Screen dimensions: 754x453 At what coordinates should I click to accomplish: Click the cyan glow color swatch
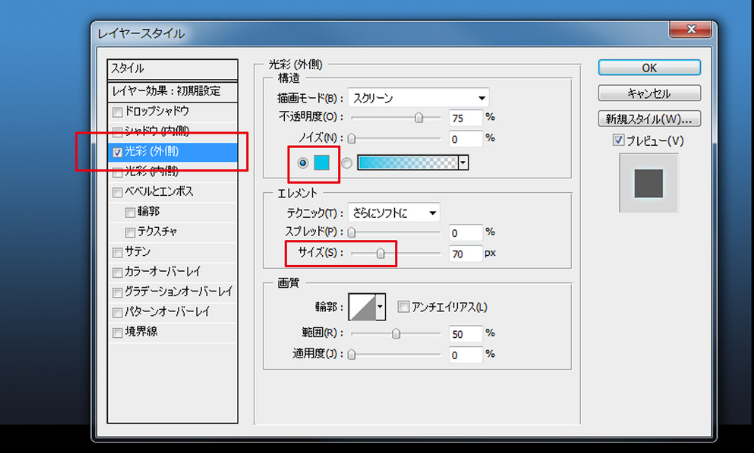click(x=322, y=162)
